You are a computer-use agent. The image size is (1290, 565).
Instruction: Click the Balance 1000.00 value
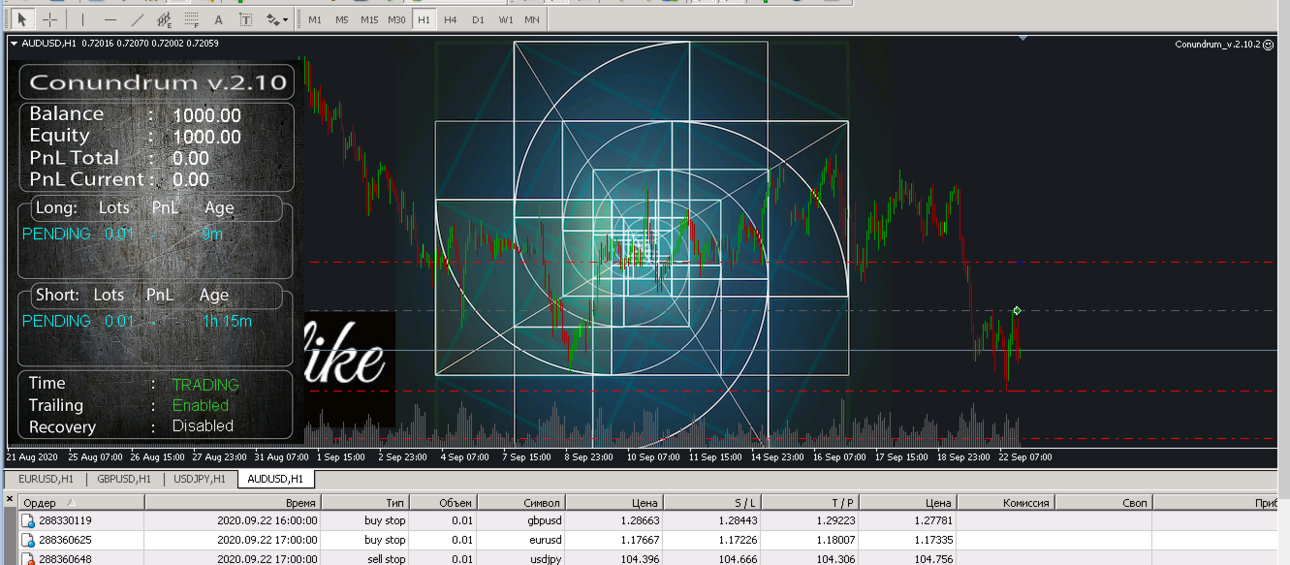[206, 116]
